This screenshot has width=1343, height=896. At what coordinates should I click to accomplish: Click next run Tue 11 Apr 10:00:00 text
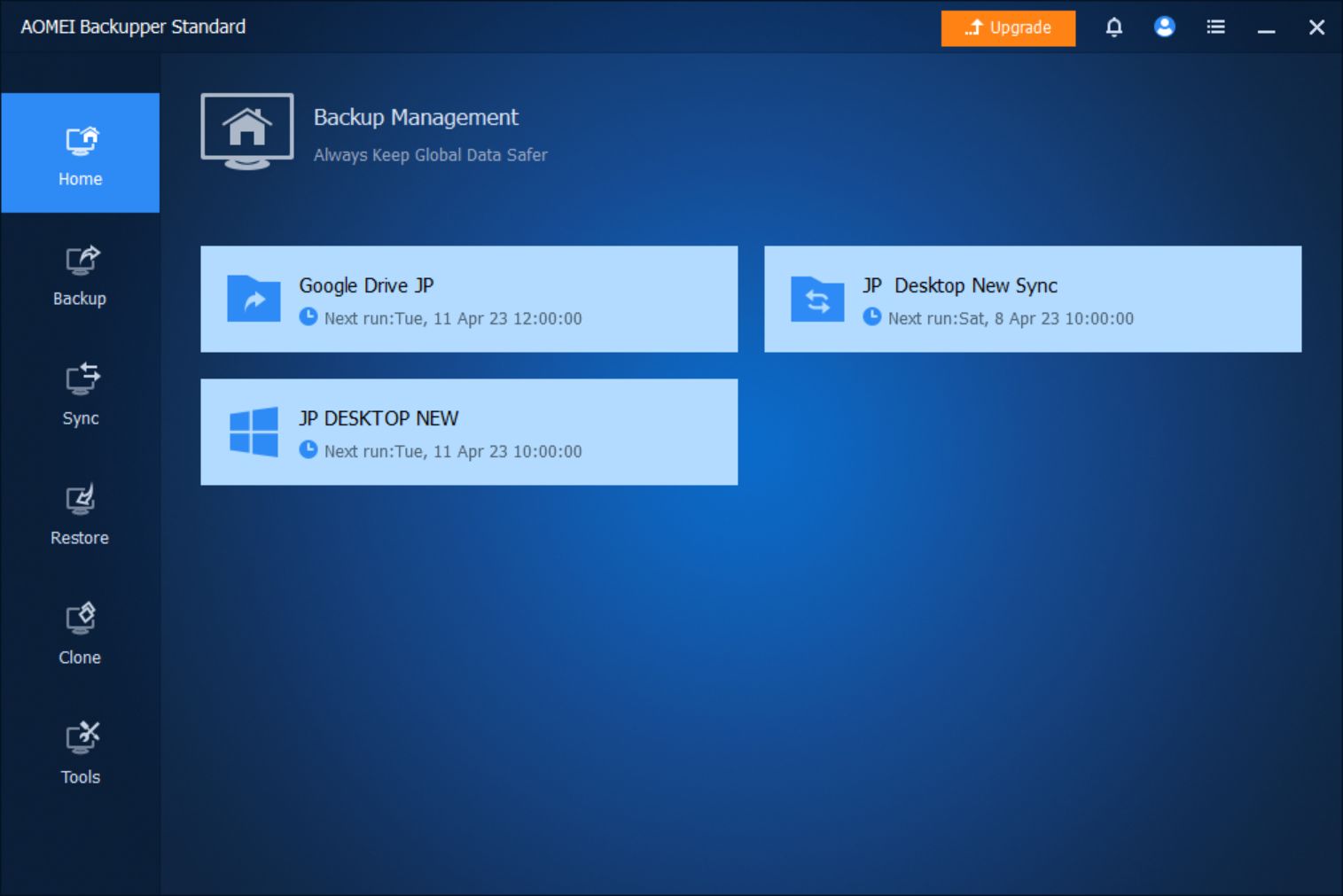[453, 451]
